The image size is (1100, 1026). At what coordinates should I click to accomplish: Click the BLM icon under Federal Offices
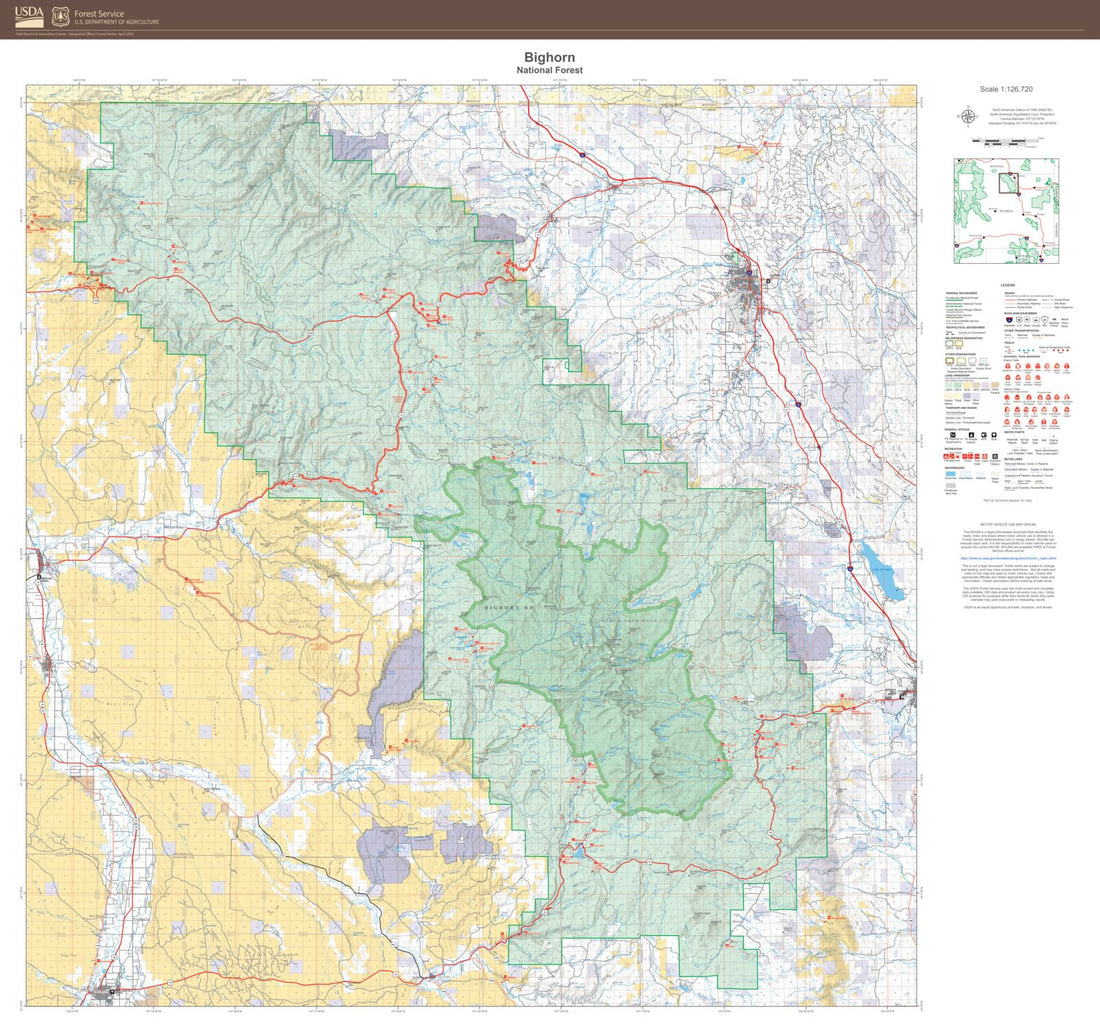994,435
